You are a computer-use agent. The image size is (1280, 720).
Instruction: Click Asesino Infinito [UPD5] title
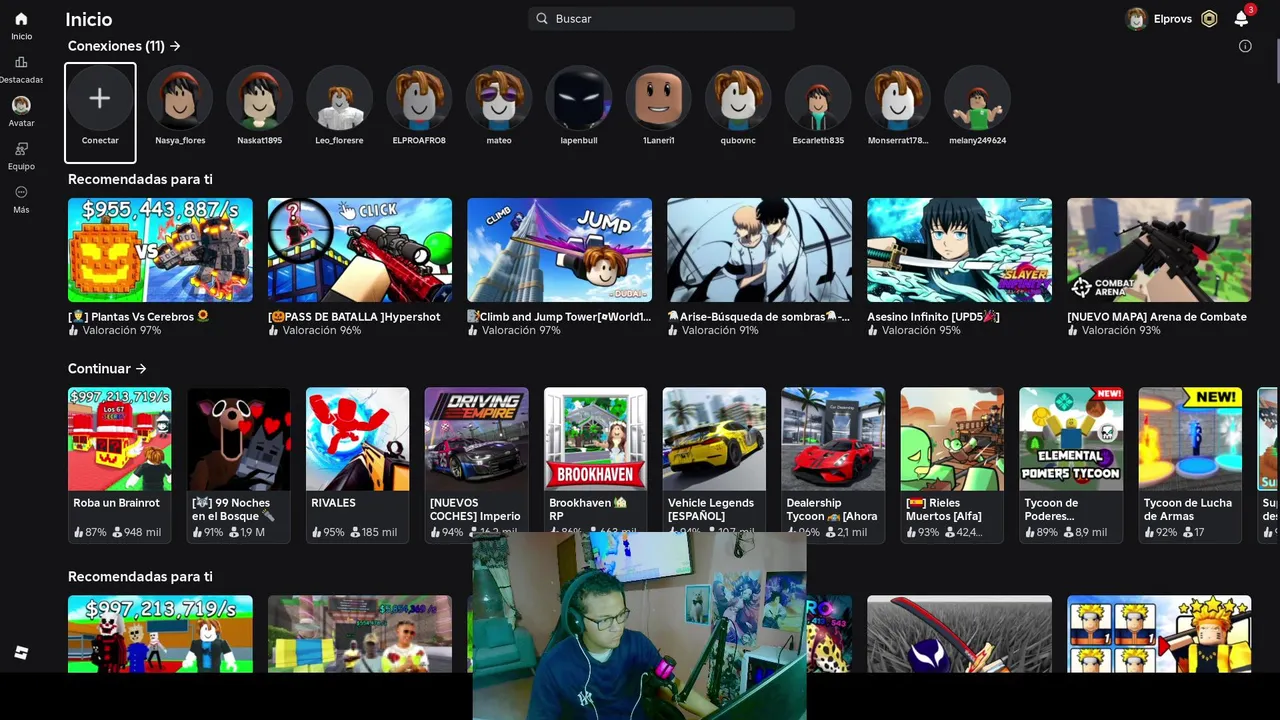tap(933, 316)
